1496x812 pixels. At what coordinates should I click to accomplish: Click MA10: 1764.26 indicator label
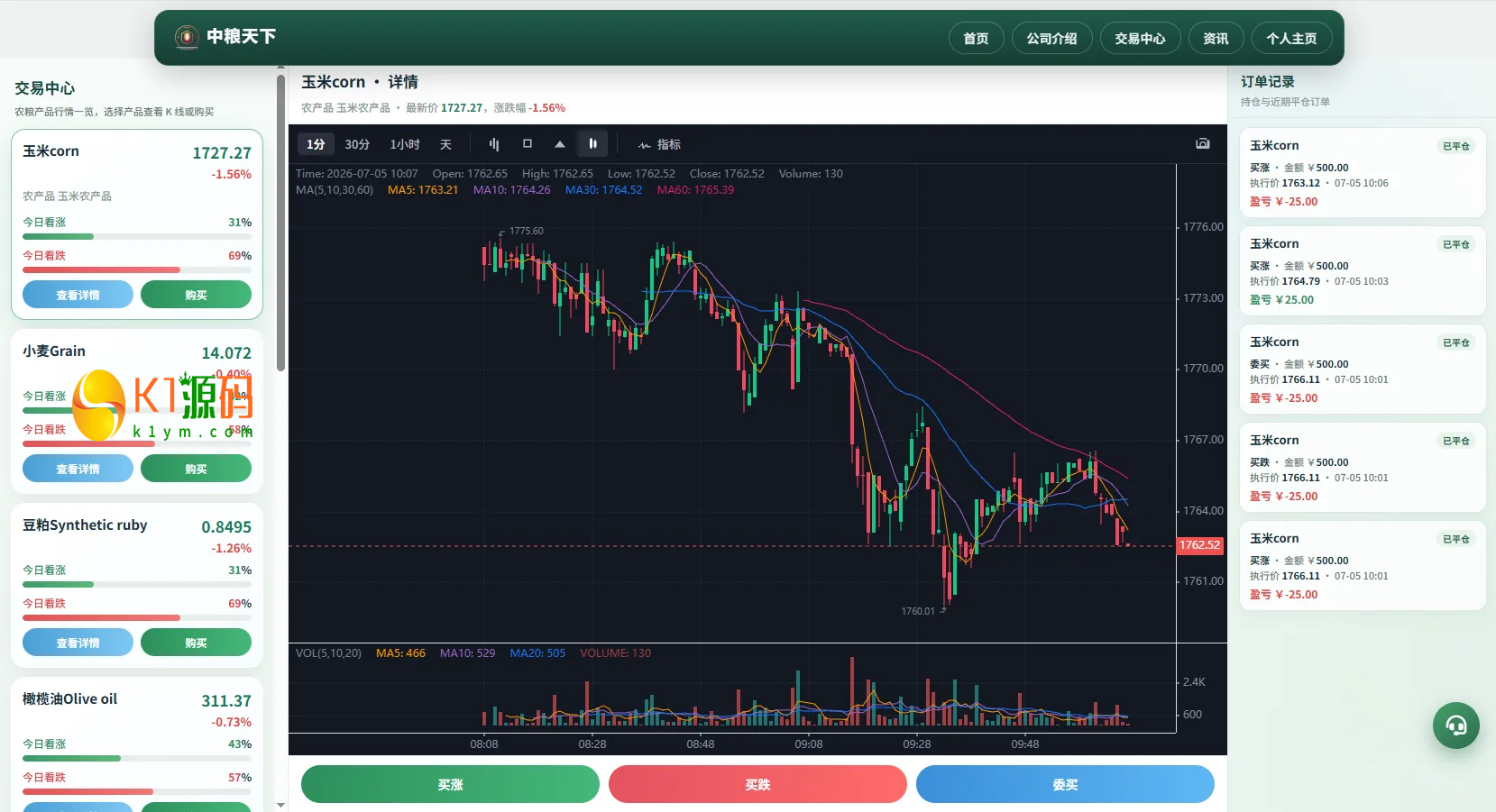pos(511,190)
